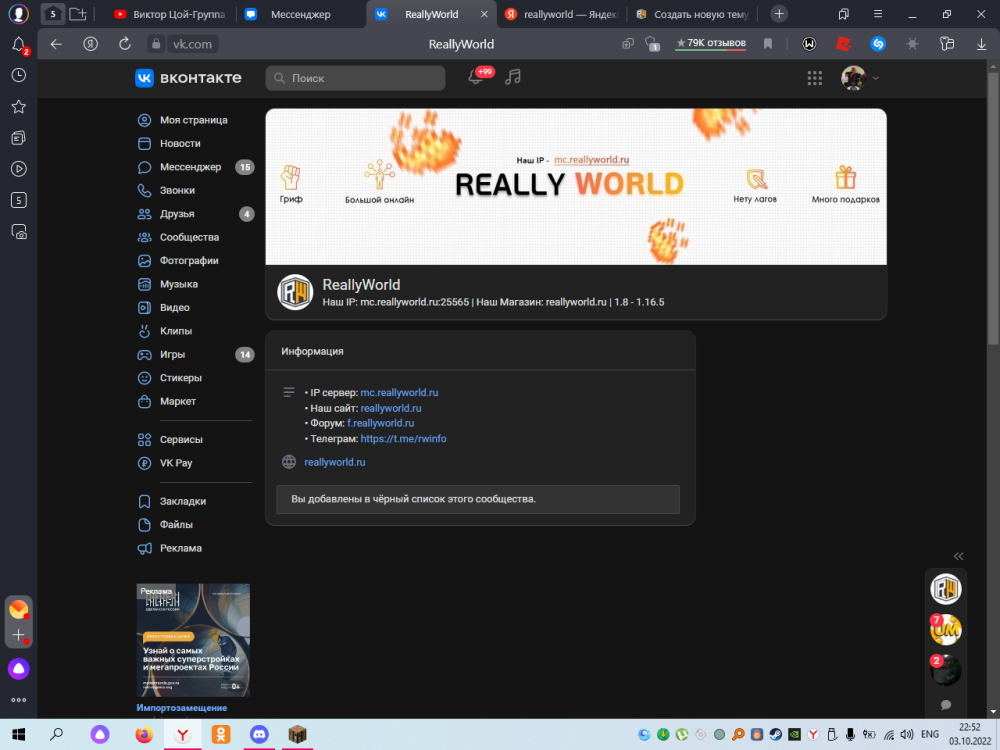Open the Импортозамещение ad image
The height and width of the screenshot is (750, 1000).
(193, 640)
